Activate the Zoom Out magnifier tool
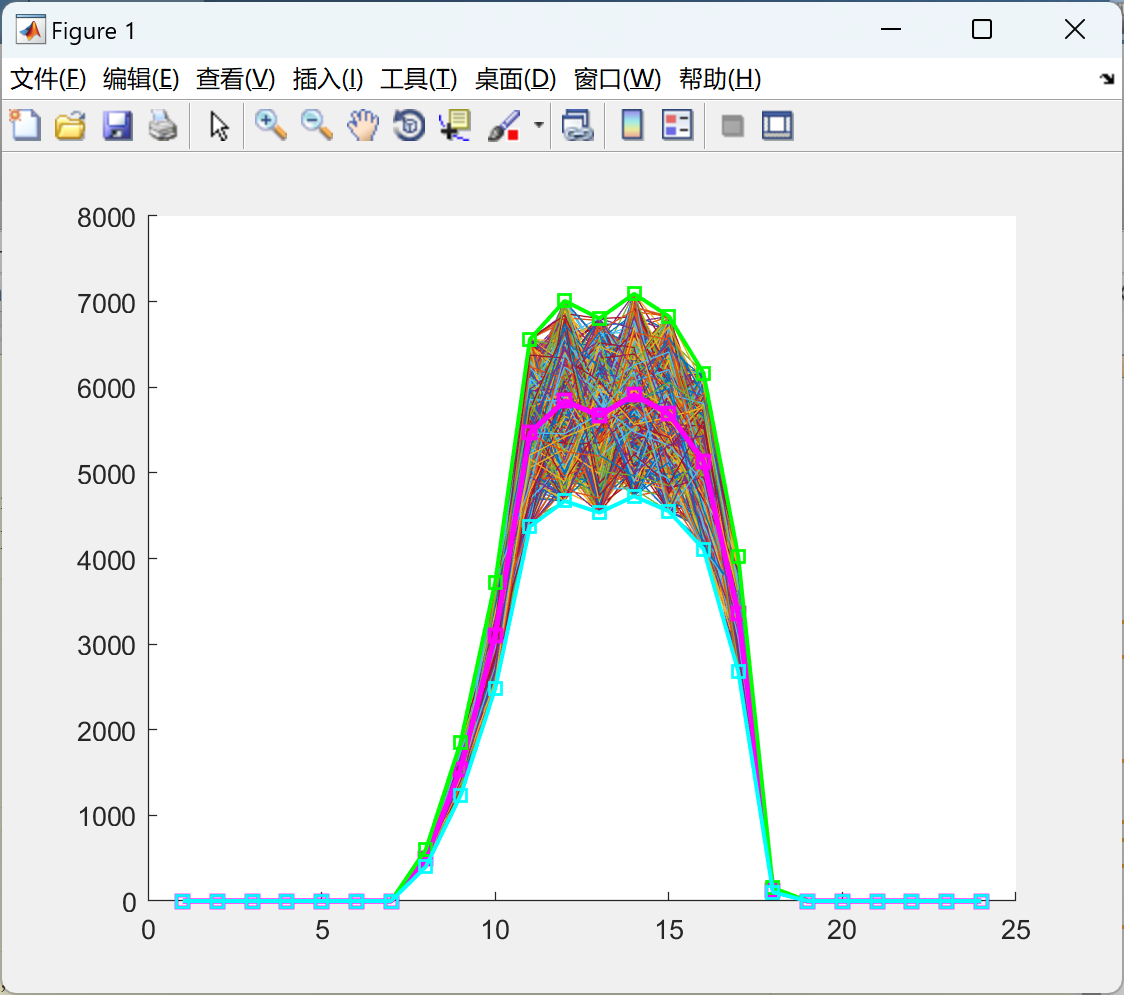The image size is (1124, 995). pos(316,125)
